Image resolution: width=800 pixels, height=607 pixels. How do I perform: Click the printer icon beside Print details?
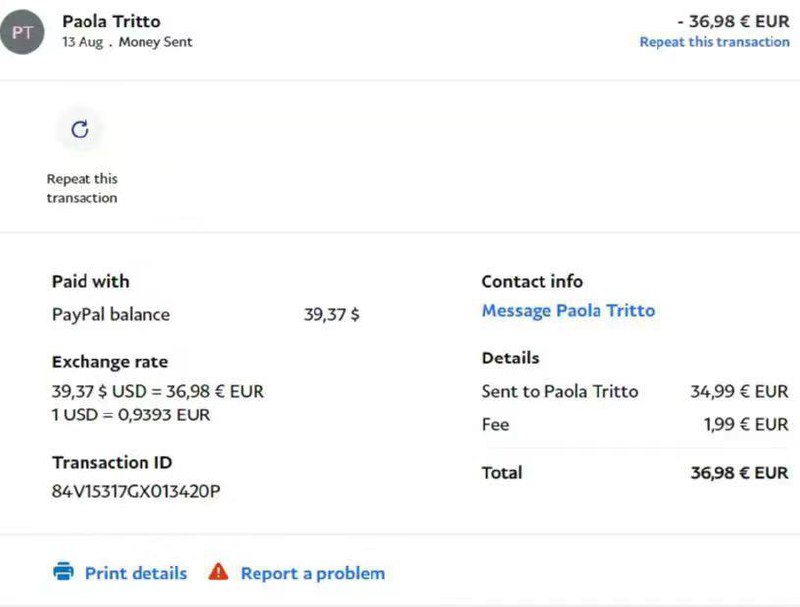tap(63, 572)
